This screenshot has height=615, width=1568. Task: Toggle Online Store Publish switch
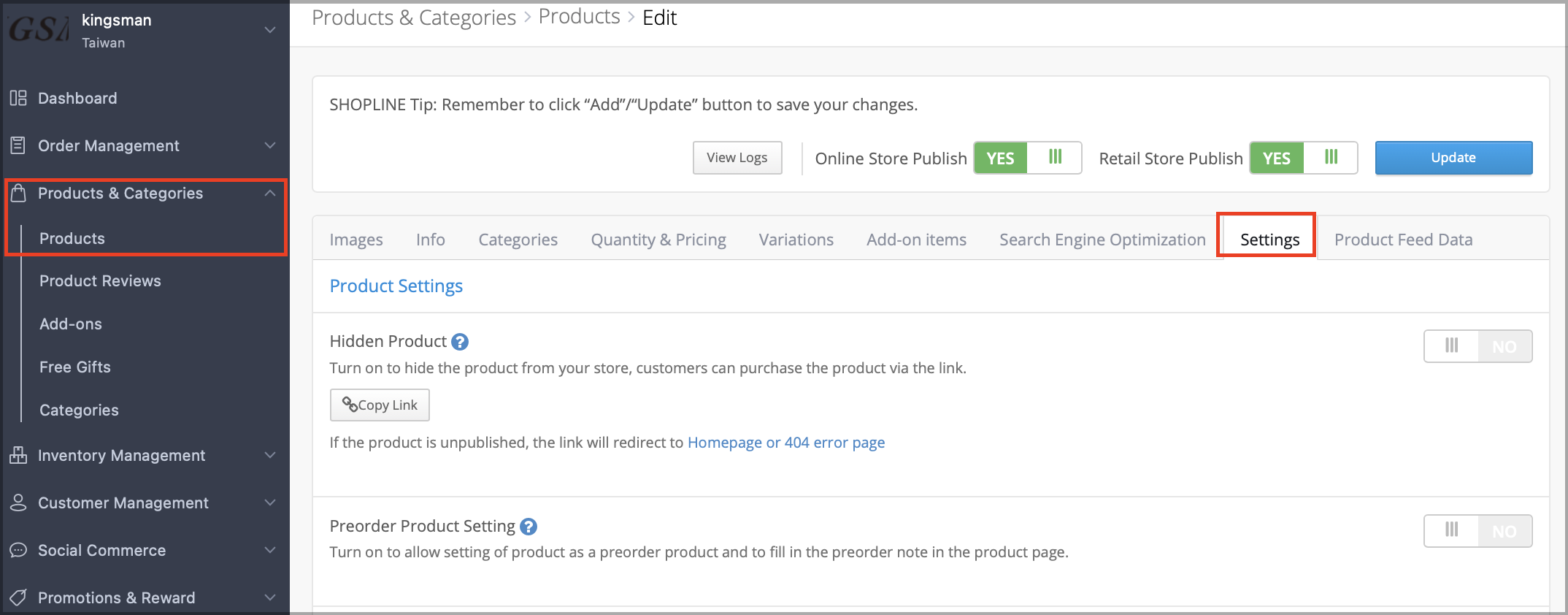pos(1027,158)
